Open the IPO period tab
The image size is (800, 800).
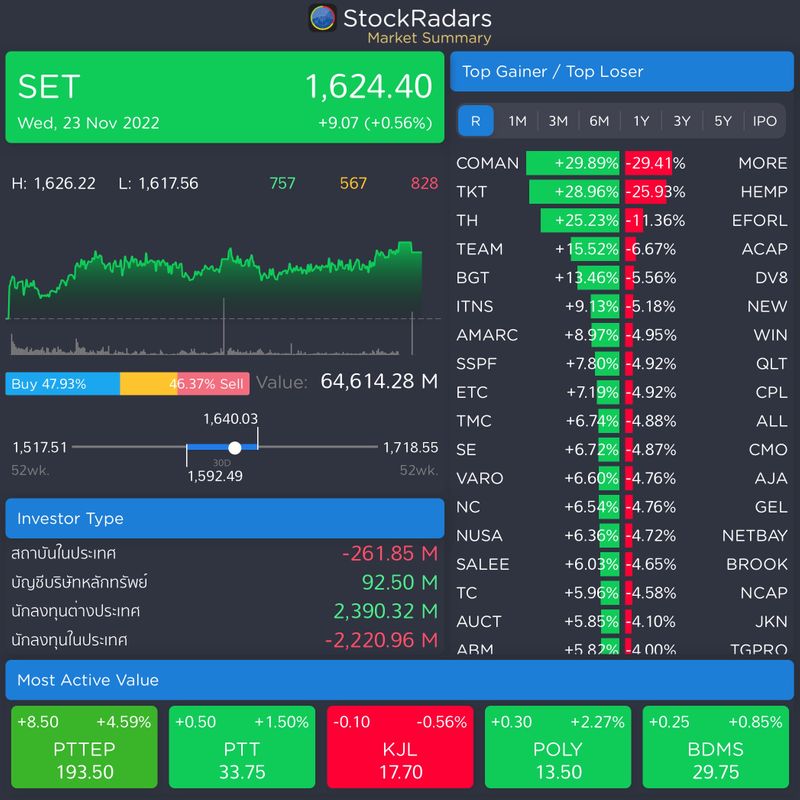pyautogui.click(x=764, y=121)
